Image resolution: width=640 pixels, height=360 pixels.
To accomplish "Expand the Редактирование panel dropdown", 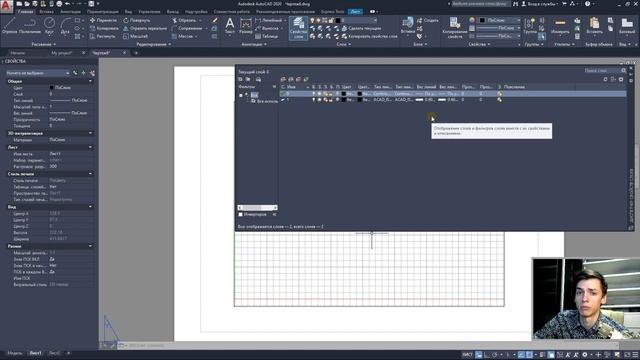I will click(x=154, y=44).
